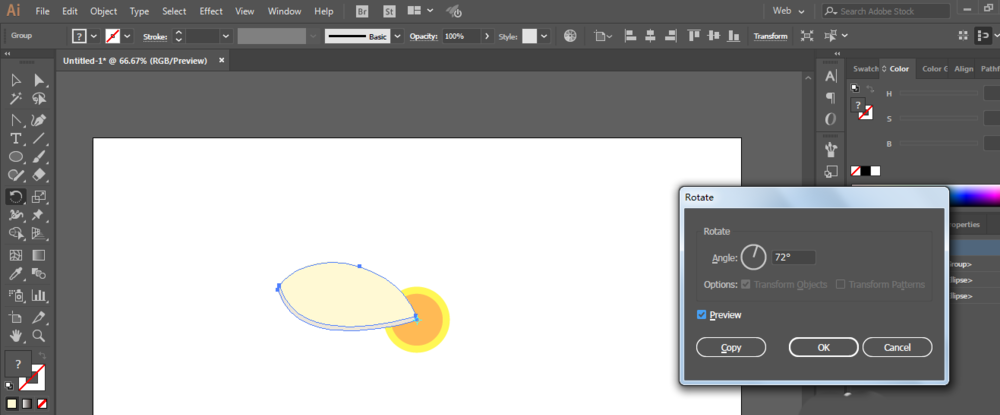Click the Isolate Selected Object icon
The width and height of the screenshot is (1000, 415).
(807, 36)
